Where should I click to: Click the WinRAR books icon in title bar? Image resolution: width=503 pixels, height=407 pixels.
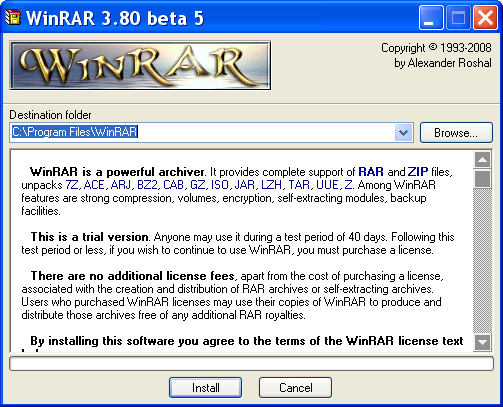[13, 17]
